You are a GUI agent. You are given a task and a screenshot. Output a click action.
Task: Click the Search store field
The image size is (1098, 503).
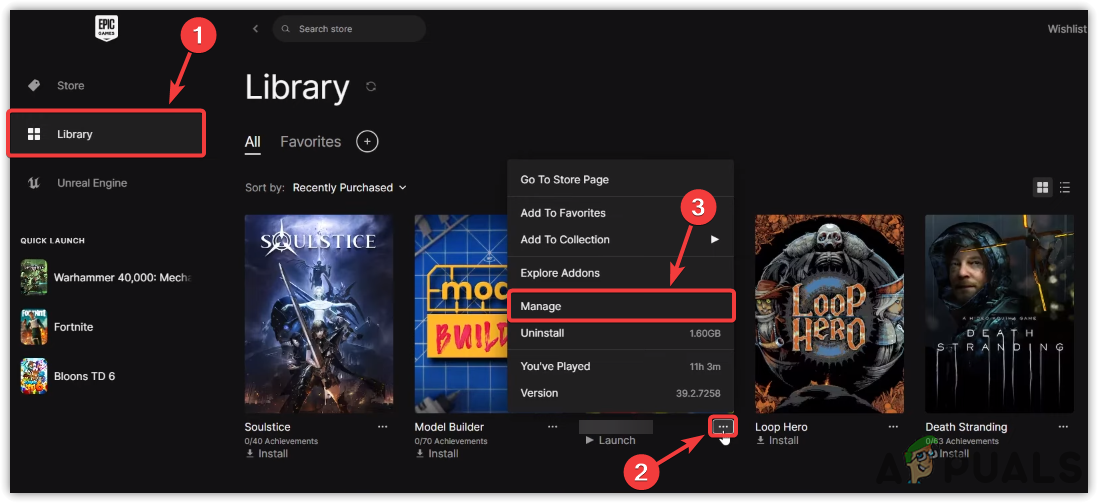tap(349, 29)
